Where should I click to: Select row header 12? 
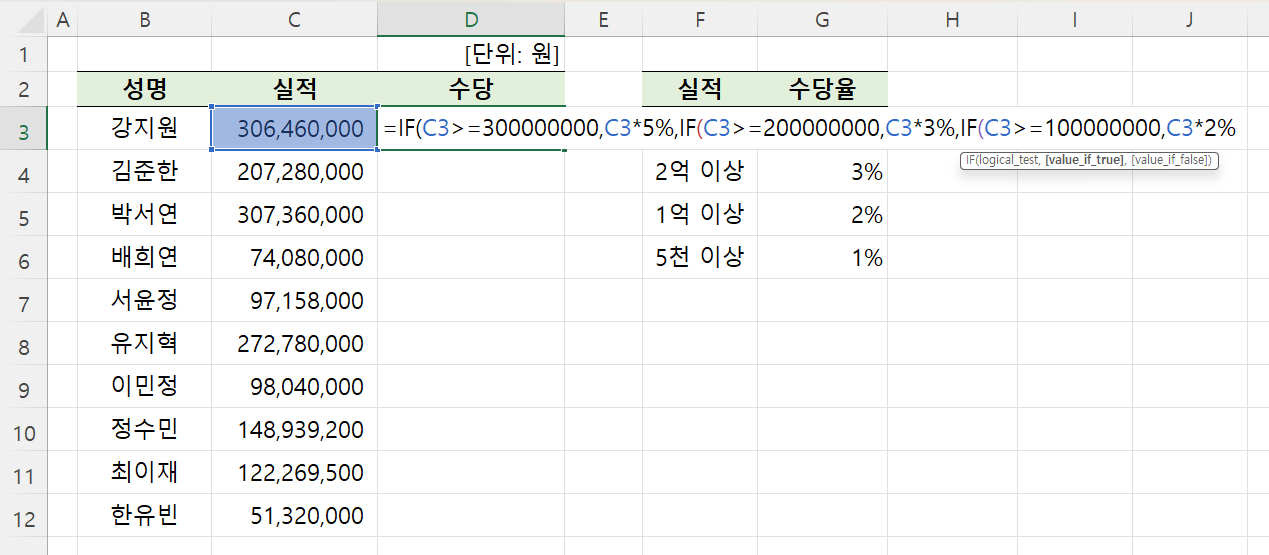point(24,517)
